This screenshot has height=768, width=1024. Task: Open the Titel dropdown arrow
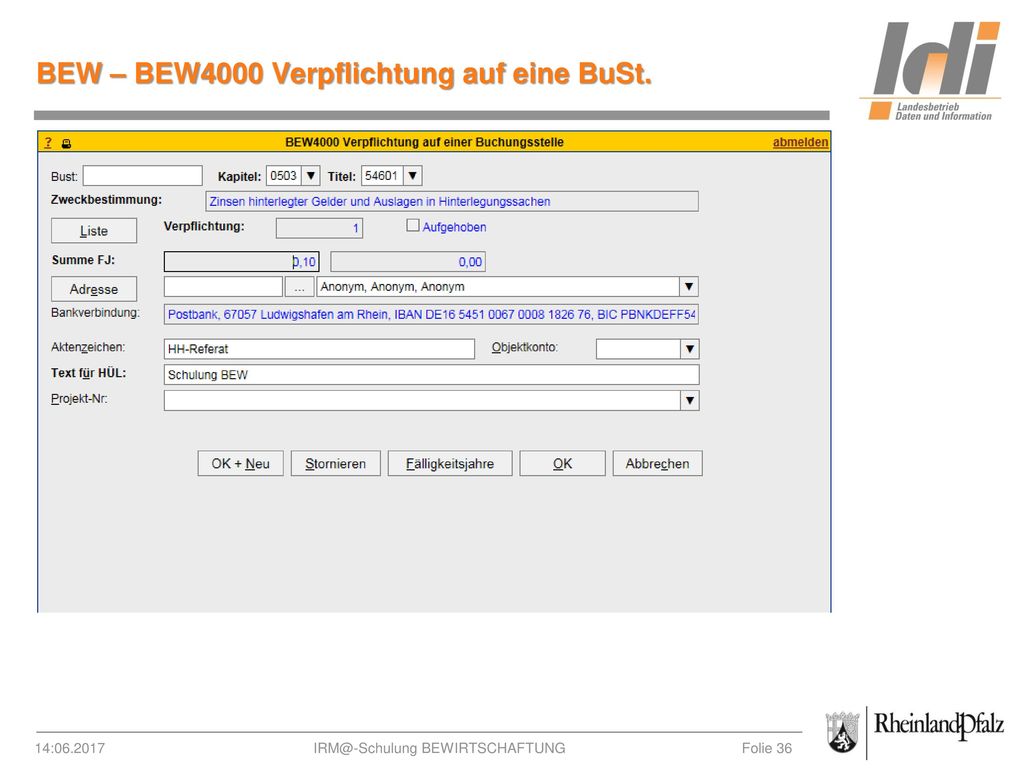click(413, 176)
